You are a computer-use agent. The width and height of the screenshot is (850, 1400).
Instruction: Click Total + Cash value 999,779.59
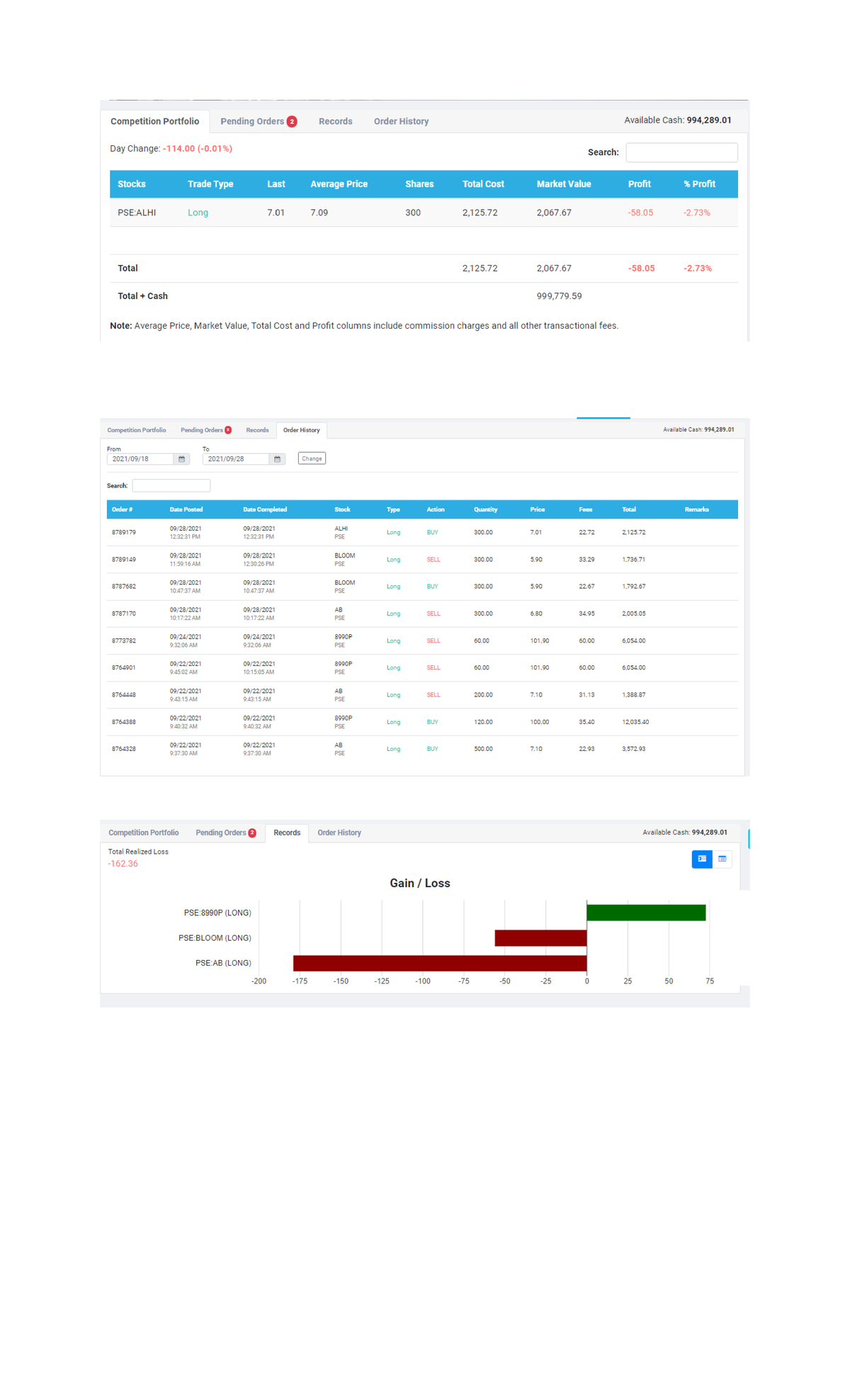coord(559,296)
